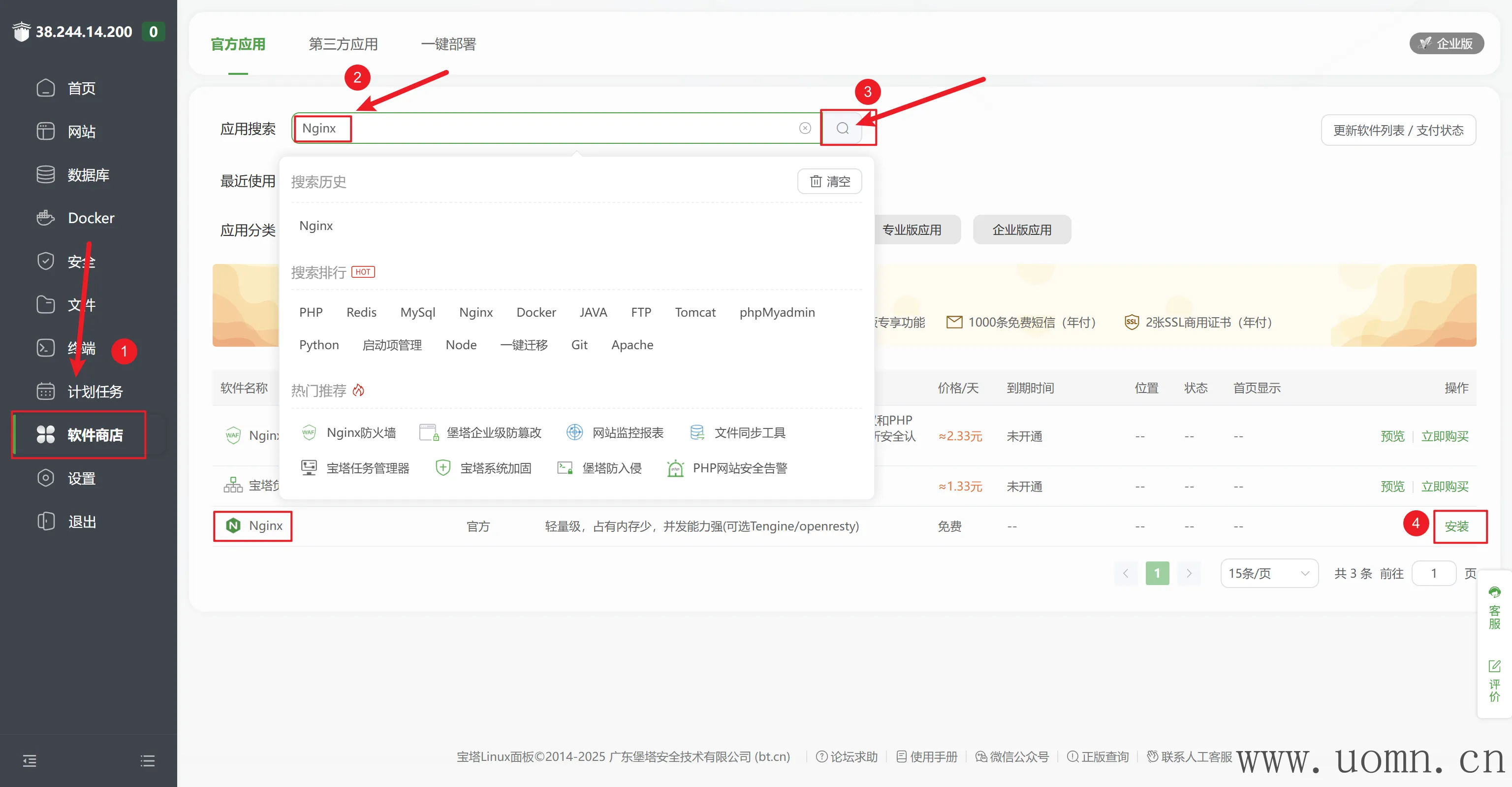
Task: Select 企业版应用 category filter
Action: pyautogui.click(x=1021, y=230)
